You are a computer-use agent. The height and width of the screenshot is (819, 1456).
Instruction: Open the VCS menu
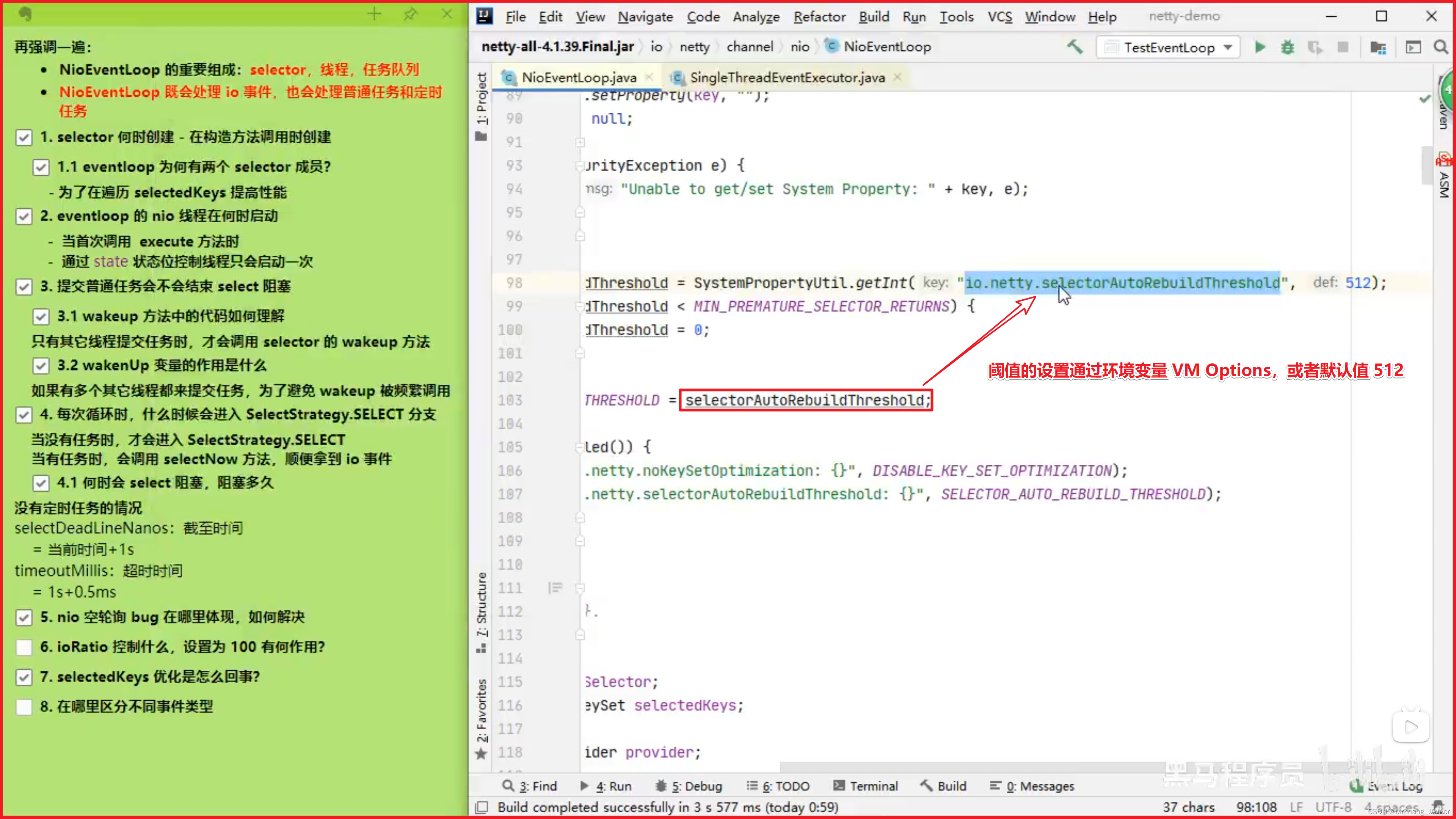click(x=999, y=16)
